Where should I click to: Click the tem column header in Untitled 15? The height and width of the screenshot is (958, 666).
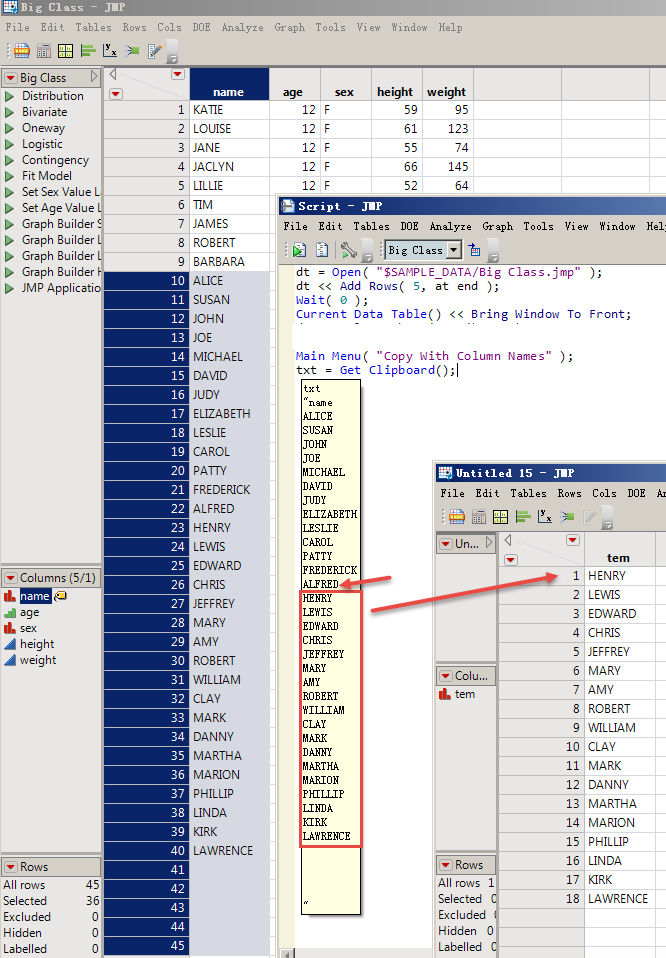click(x=619, y=557)
